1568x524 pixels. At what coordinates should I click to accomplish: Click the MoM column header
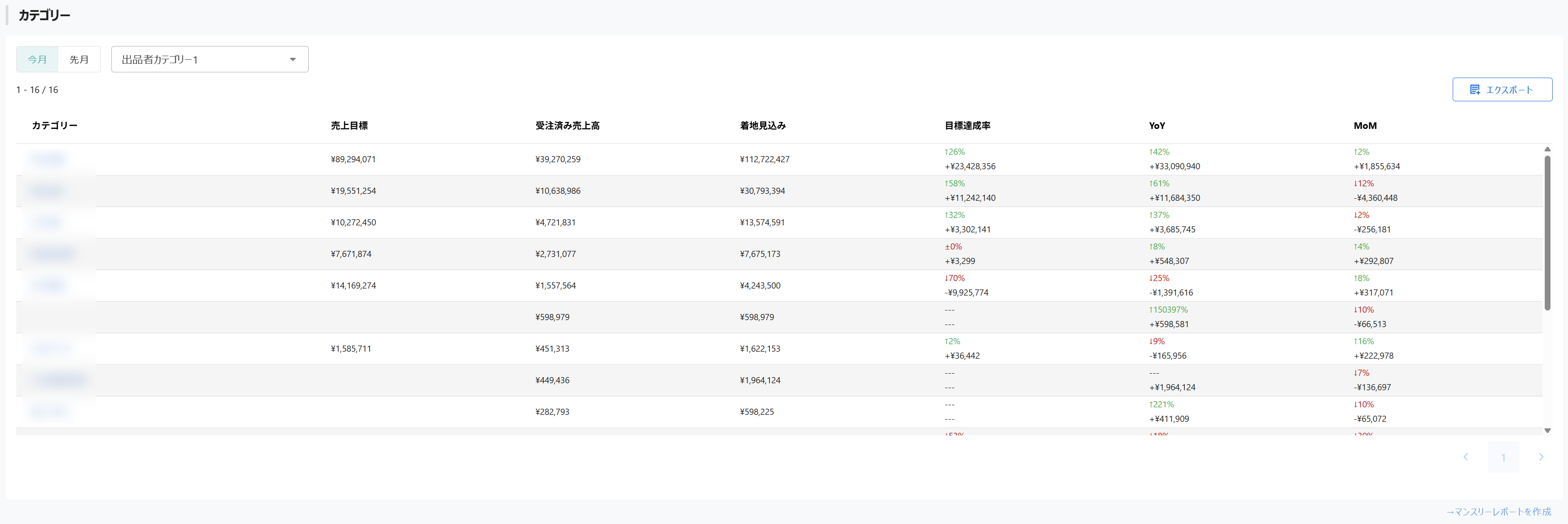1365,125
